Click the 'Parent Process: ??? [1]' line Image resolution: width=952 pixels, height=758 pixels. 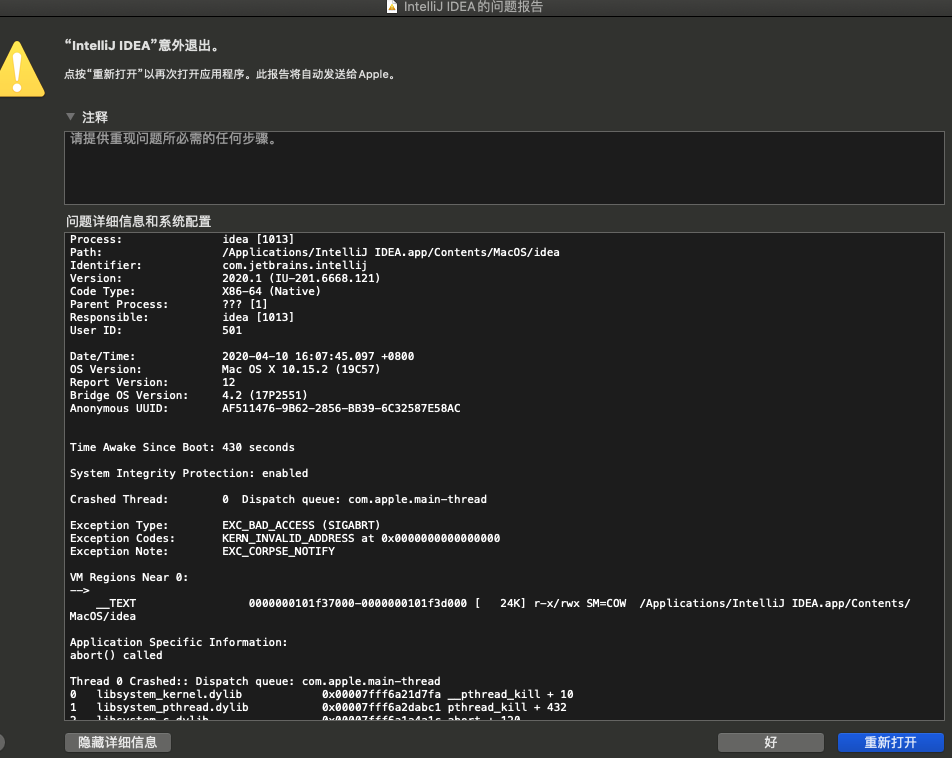pos(168,304)
